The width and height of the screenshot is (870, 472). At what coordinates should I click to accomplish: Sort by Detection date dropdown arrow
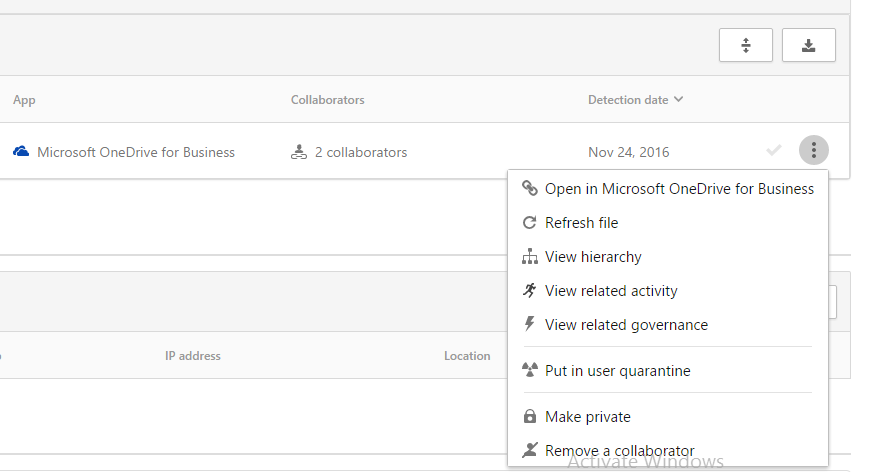[x=679, y=99]
